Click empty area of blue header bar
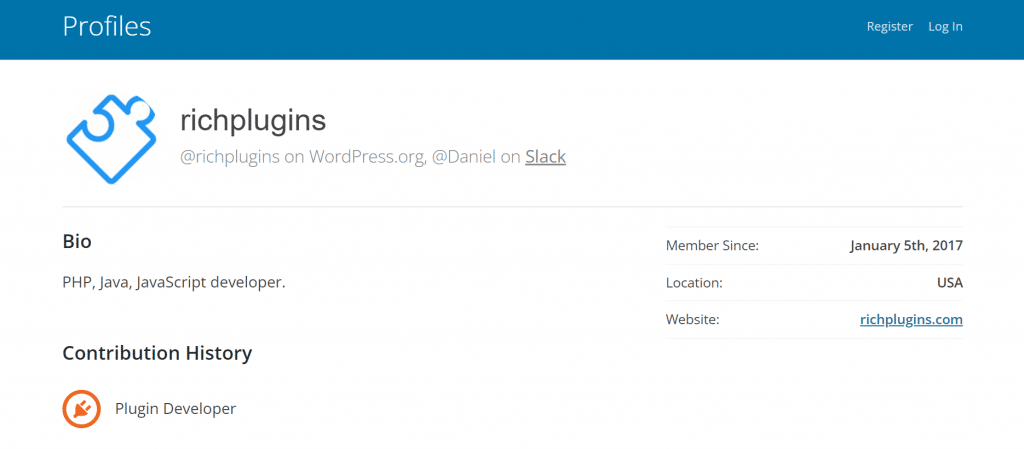 500,28
